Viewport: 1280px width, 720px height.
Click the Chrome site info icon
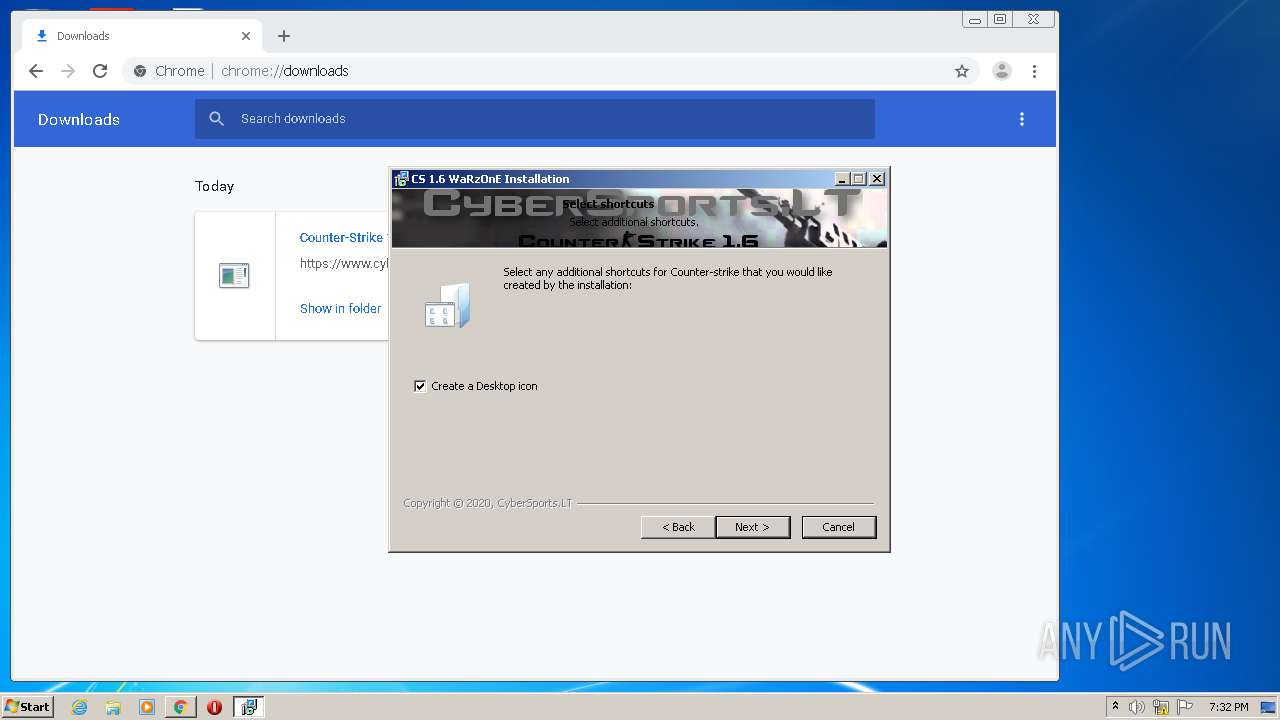click(140, 71)
